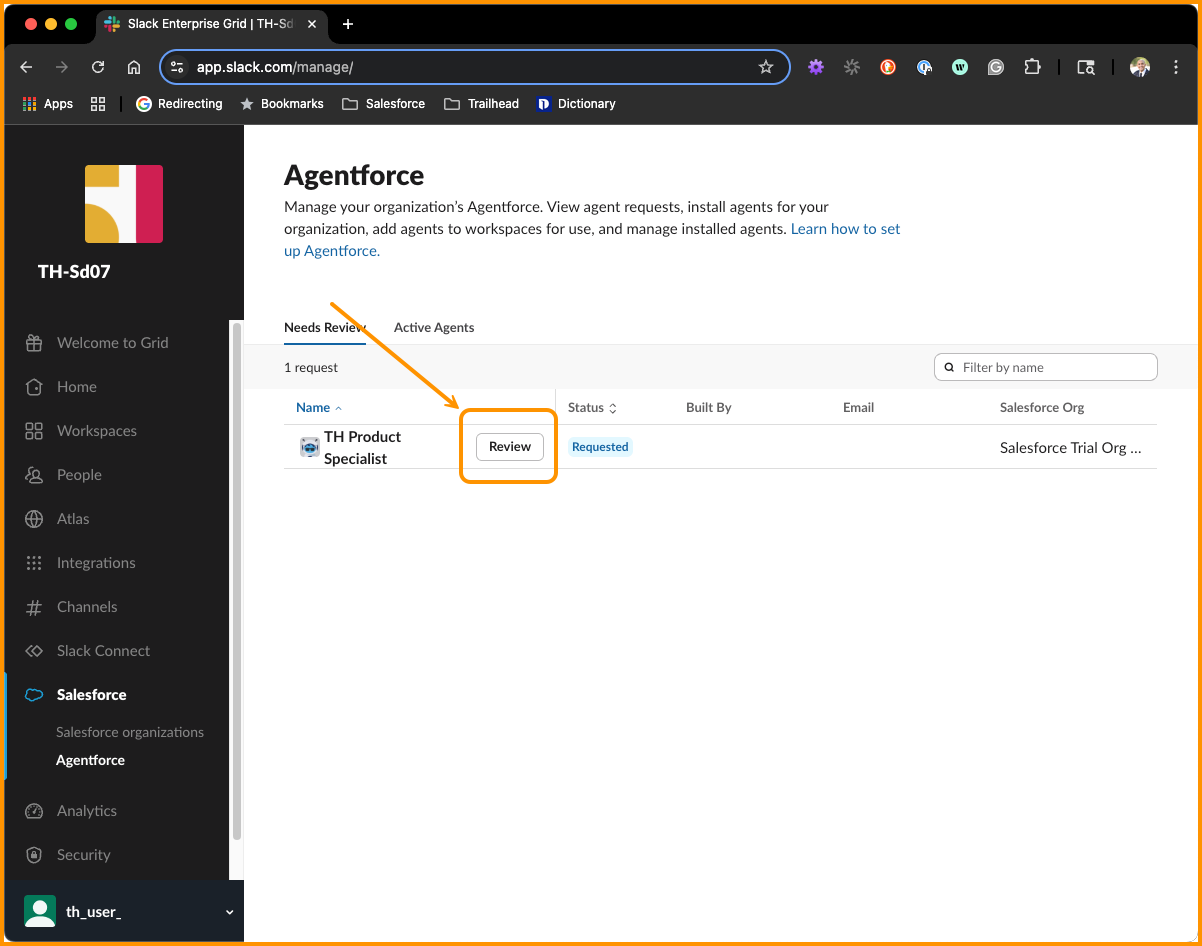This screenshot has height=946, width=1202.
Task: Close the Slack Enterprise Grid tab
Action: (x=312, y=24)
